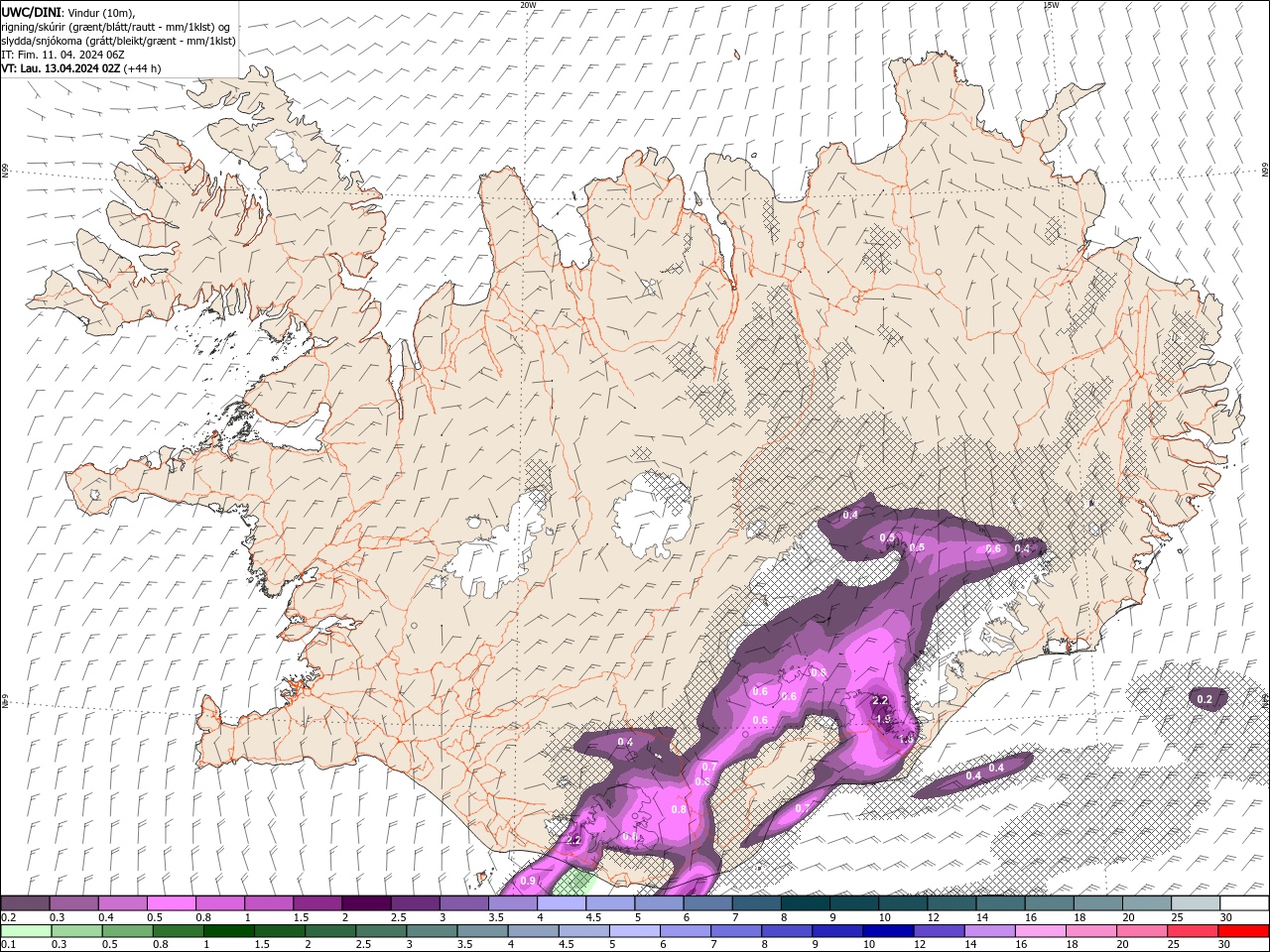Select the lower legend swatch starting at 25
Screen dimensions: 1270x952
click(1193, 931)
